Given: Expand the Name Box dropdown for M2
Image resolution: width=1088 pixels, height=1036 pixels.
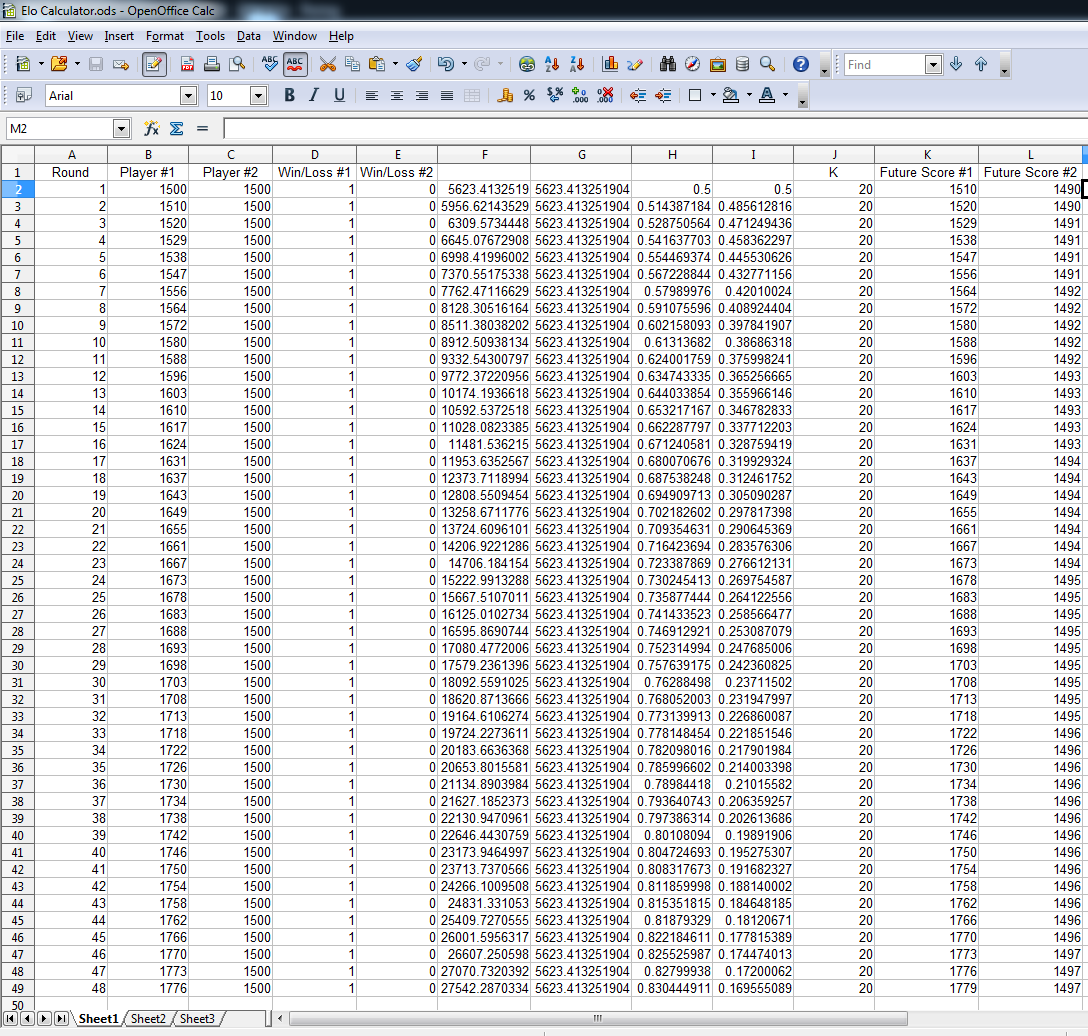Looking at the screenshot, I should point(122,128).
